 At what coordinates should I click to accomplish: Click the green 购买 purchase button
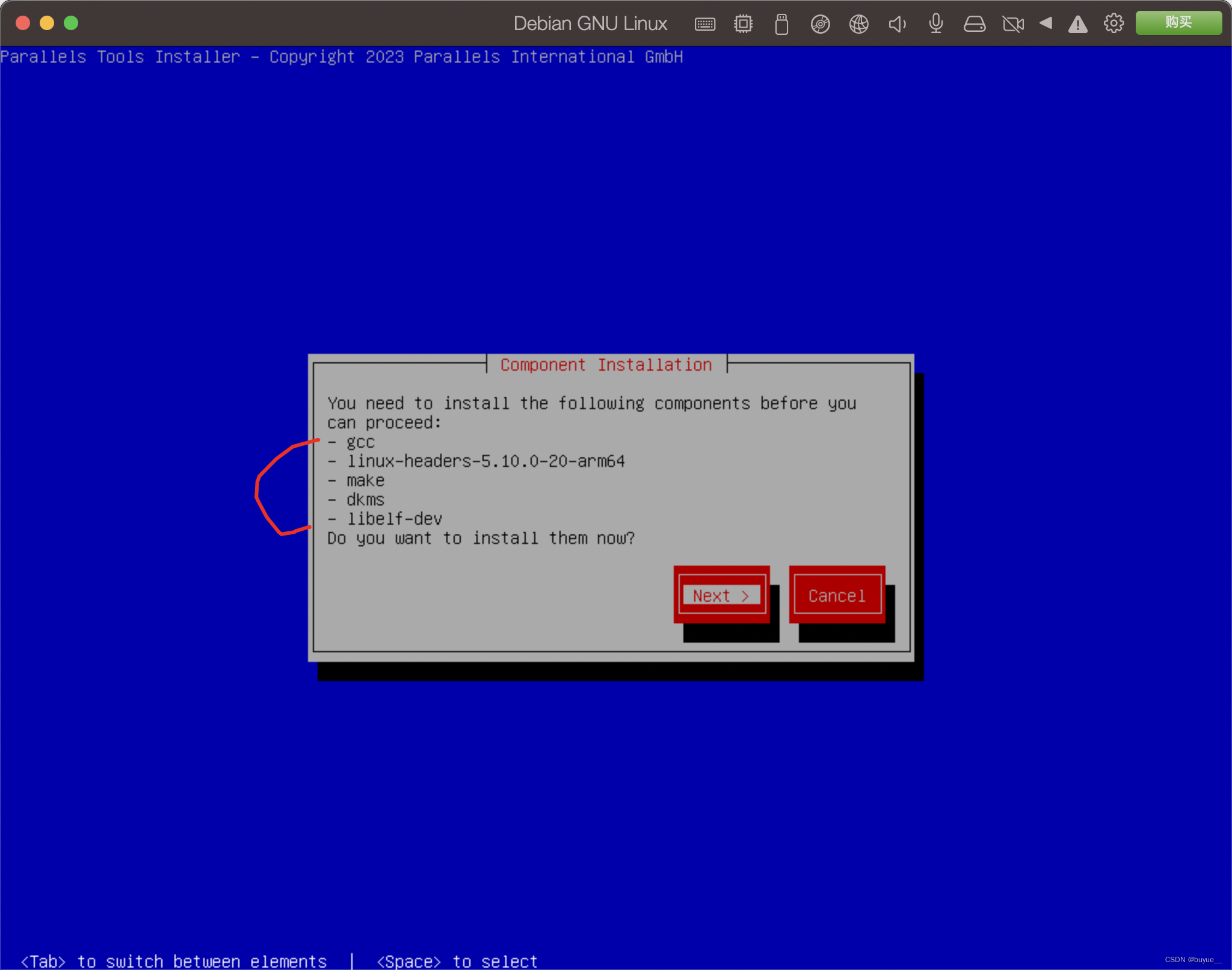pos(1178,23)
